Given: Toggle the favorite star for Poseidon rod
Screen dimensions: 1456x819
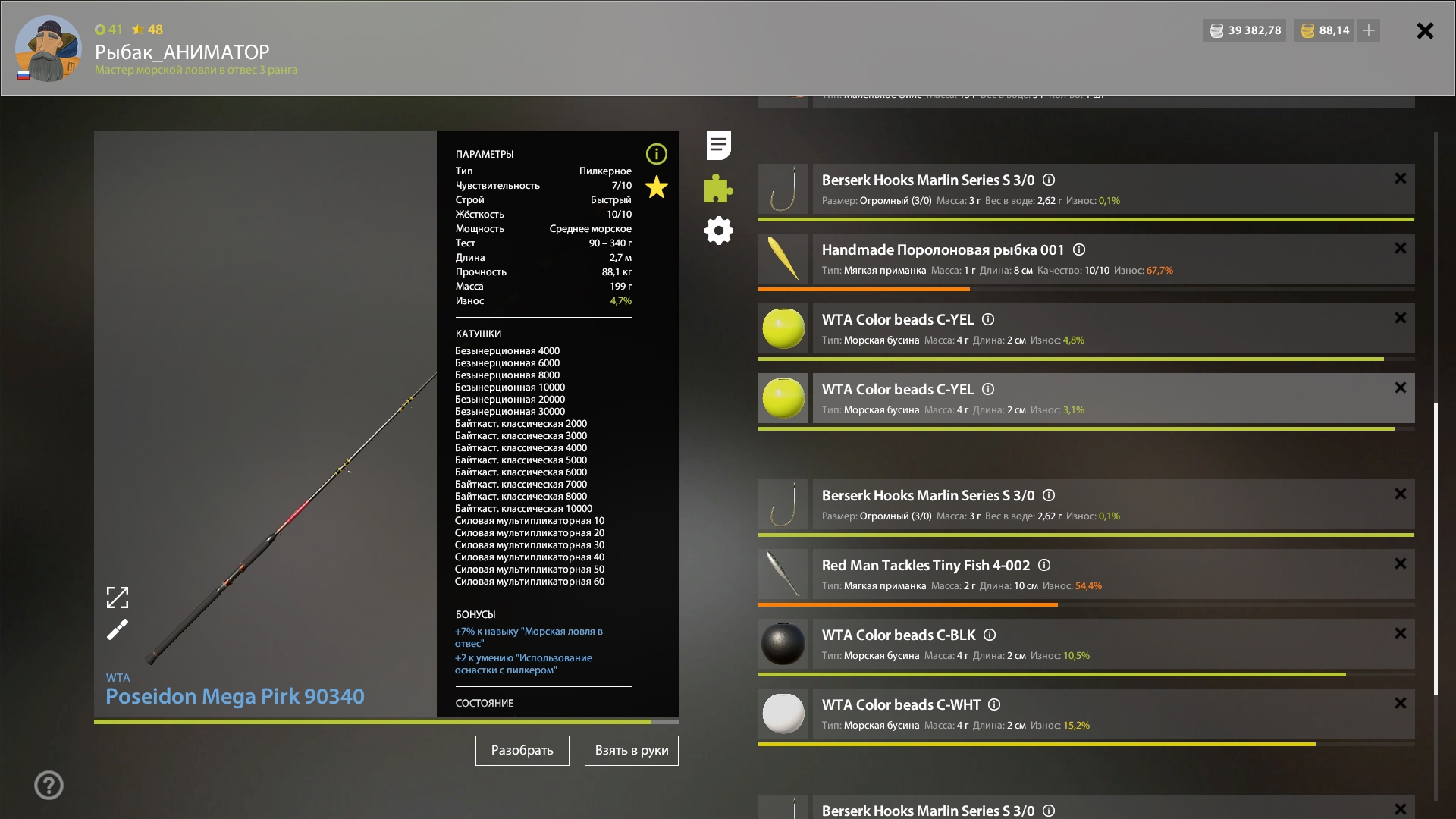Looking at the screenshot, I should (656, 187).
